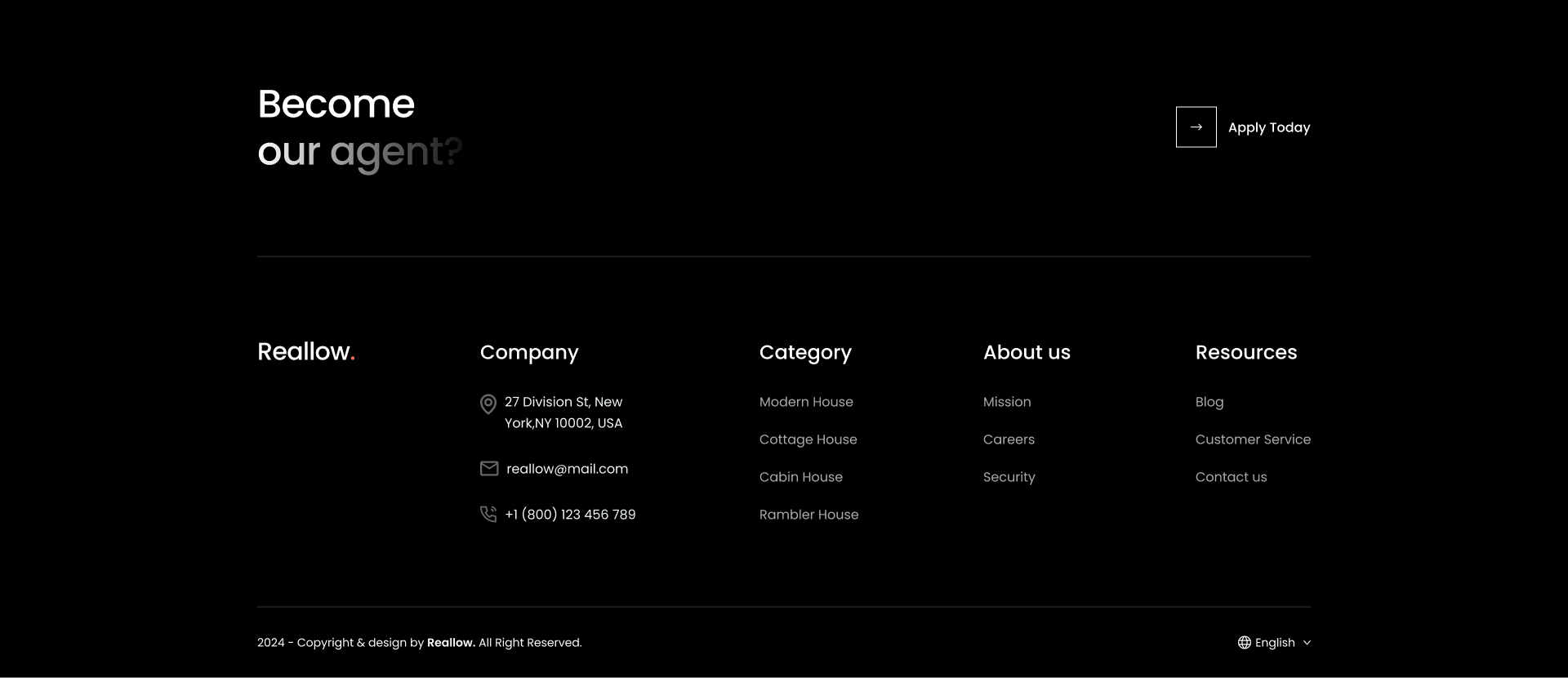Open the Modern House category
Viewport: 1568px width, 678px height.
[805, 402]
